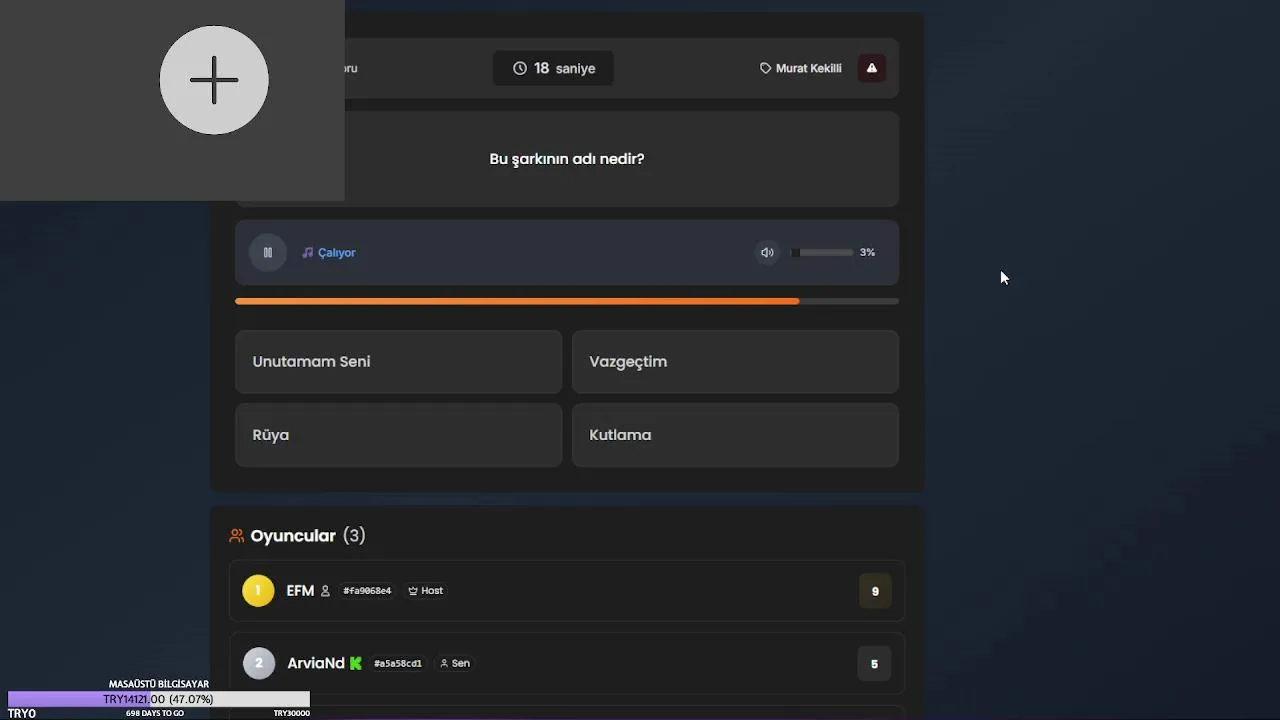The height and width of the screenshot is (720, 1280).
Task: Click the question text Bu şarkının adı nedir?
Action: pos(567,159)
